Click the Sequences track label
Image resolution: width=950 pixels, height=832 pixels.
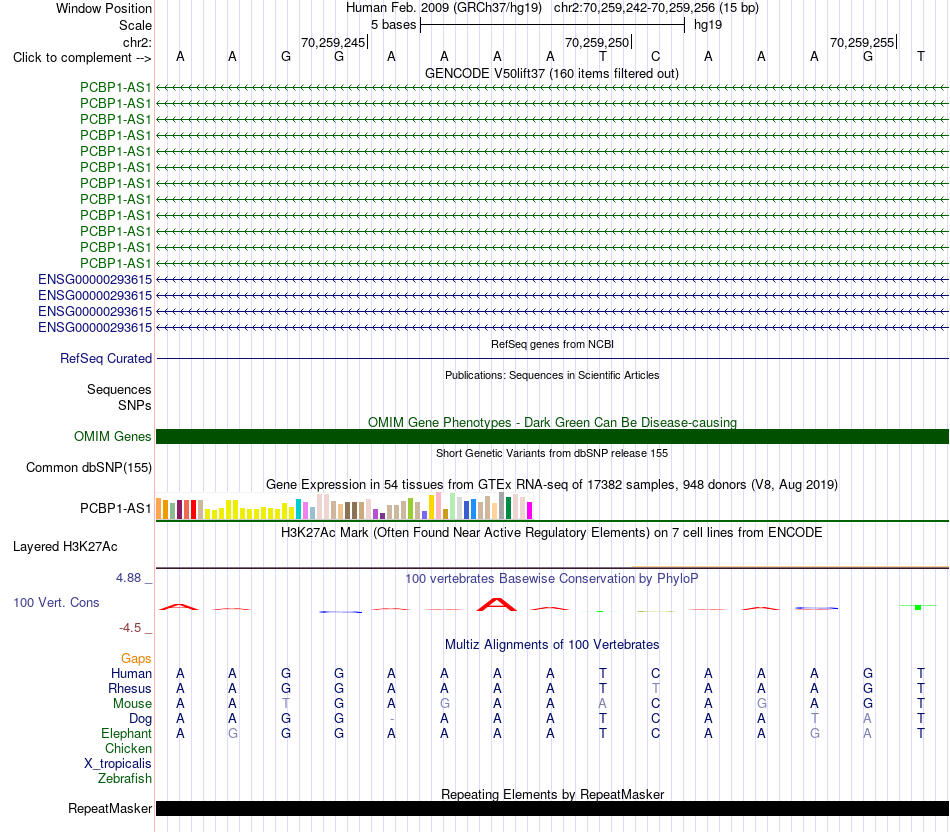119,390
